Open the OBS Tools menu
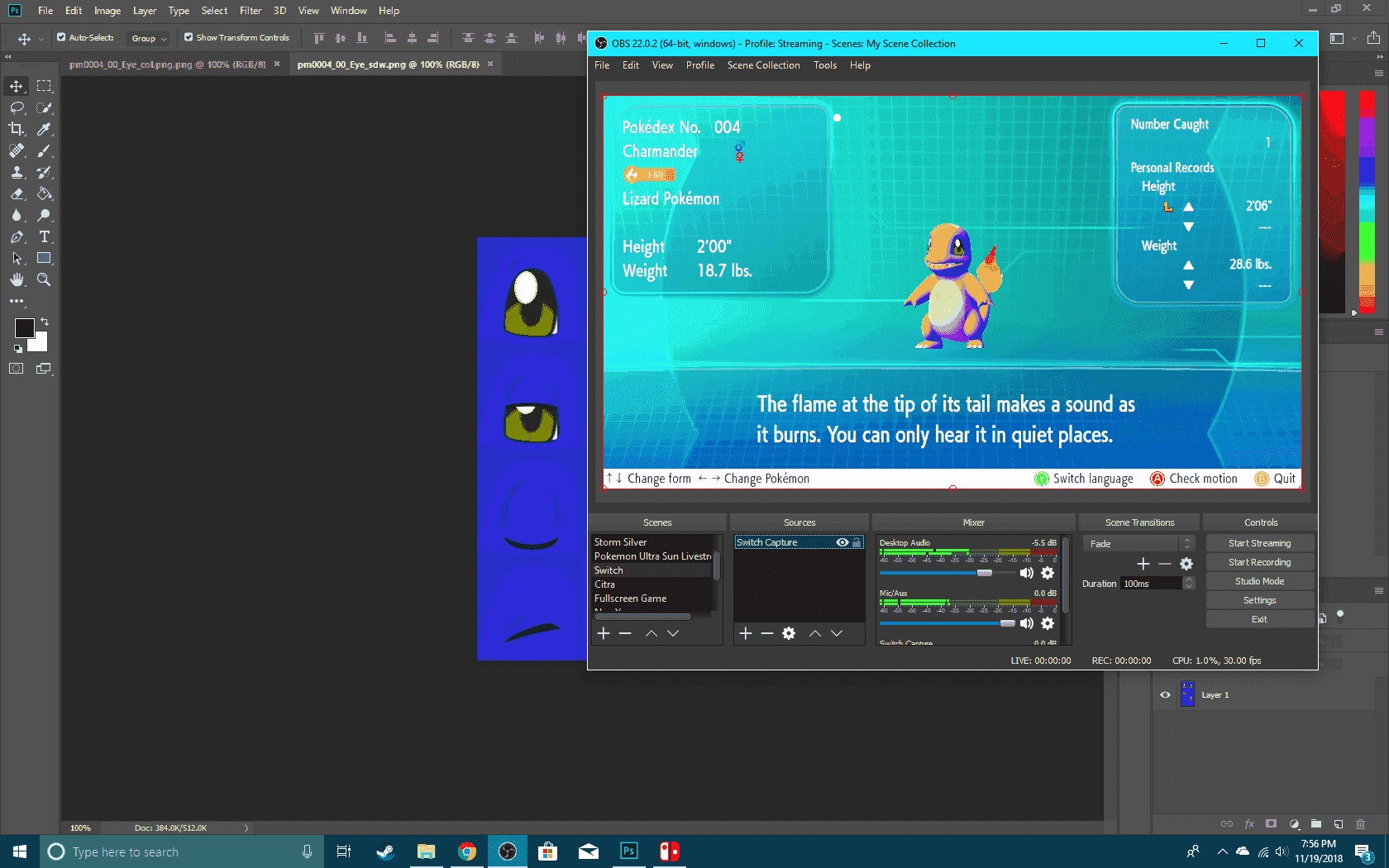1389x868 pixels. [825, 65]
